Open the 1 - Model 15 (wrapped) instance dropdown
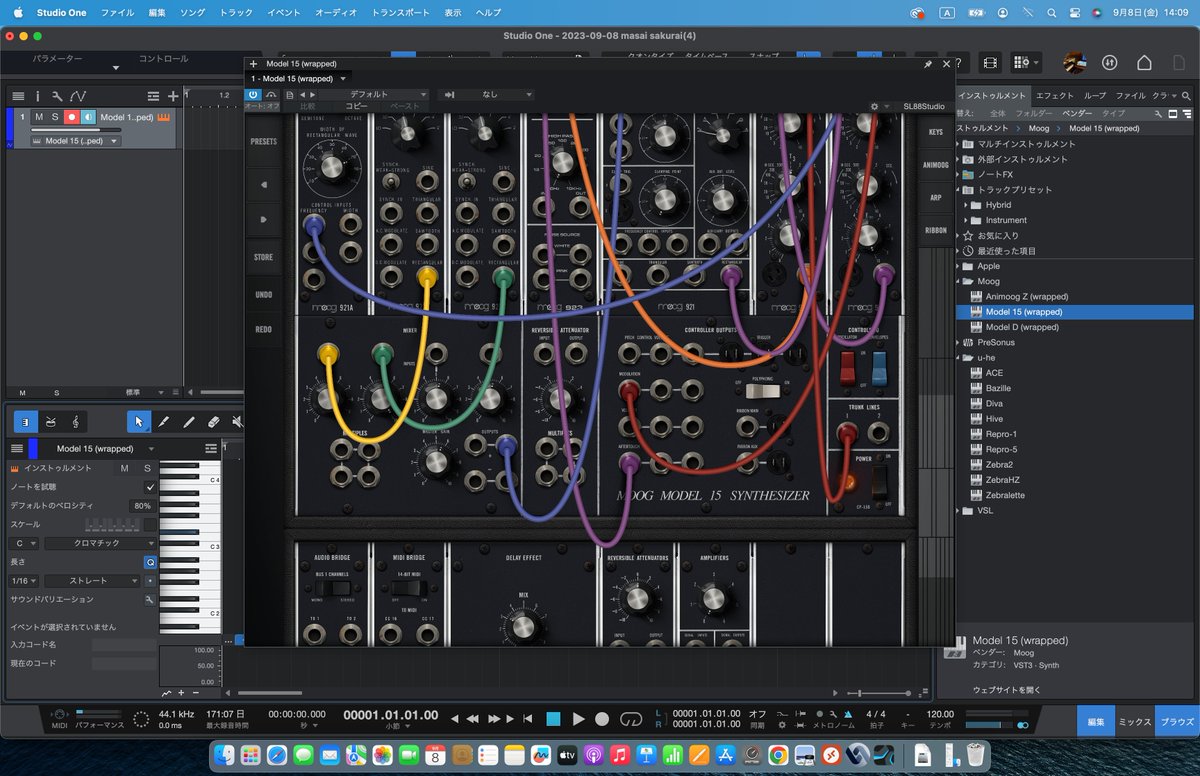Screen dimensions: 1200x776 point(300,78)
